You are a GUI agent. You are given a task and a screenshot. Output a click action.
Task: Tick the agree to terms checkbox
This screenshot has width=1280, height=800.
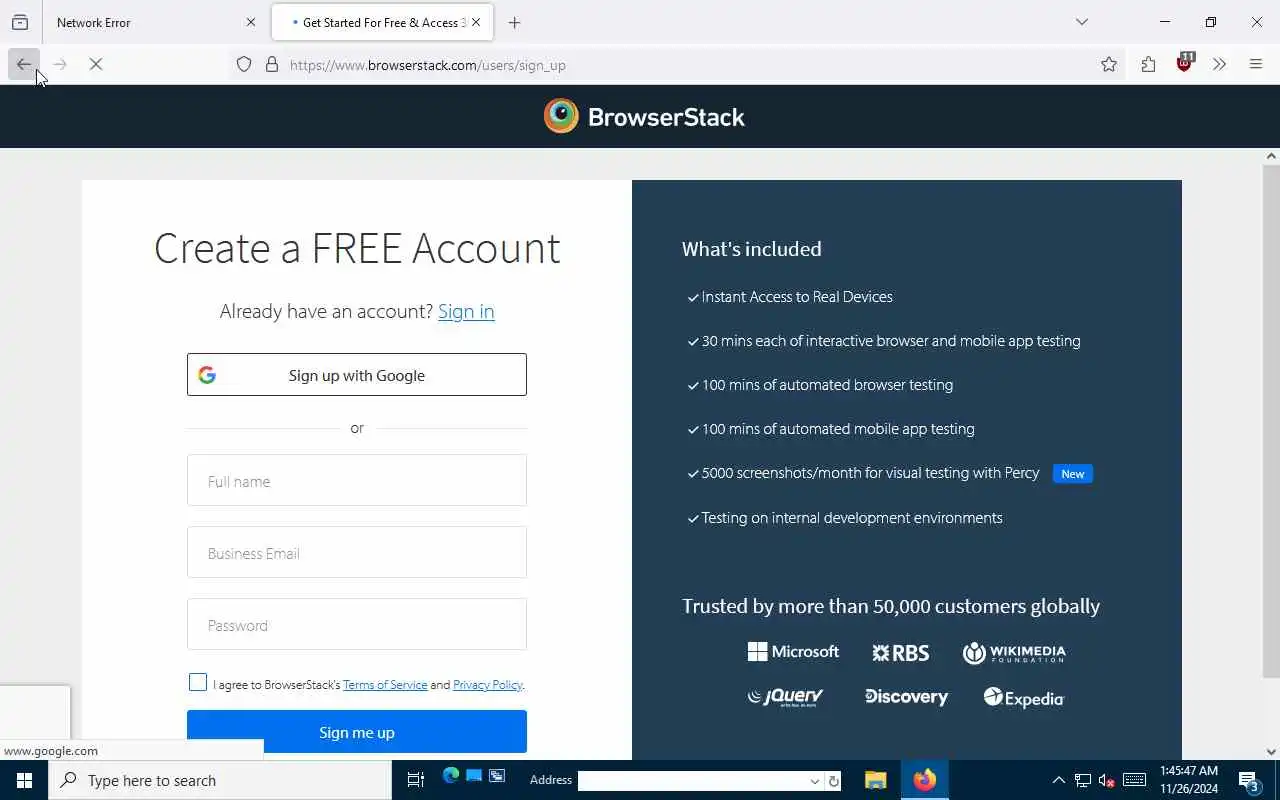coord(198,683)
